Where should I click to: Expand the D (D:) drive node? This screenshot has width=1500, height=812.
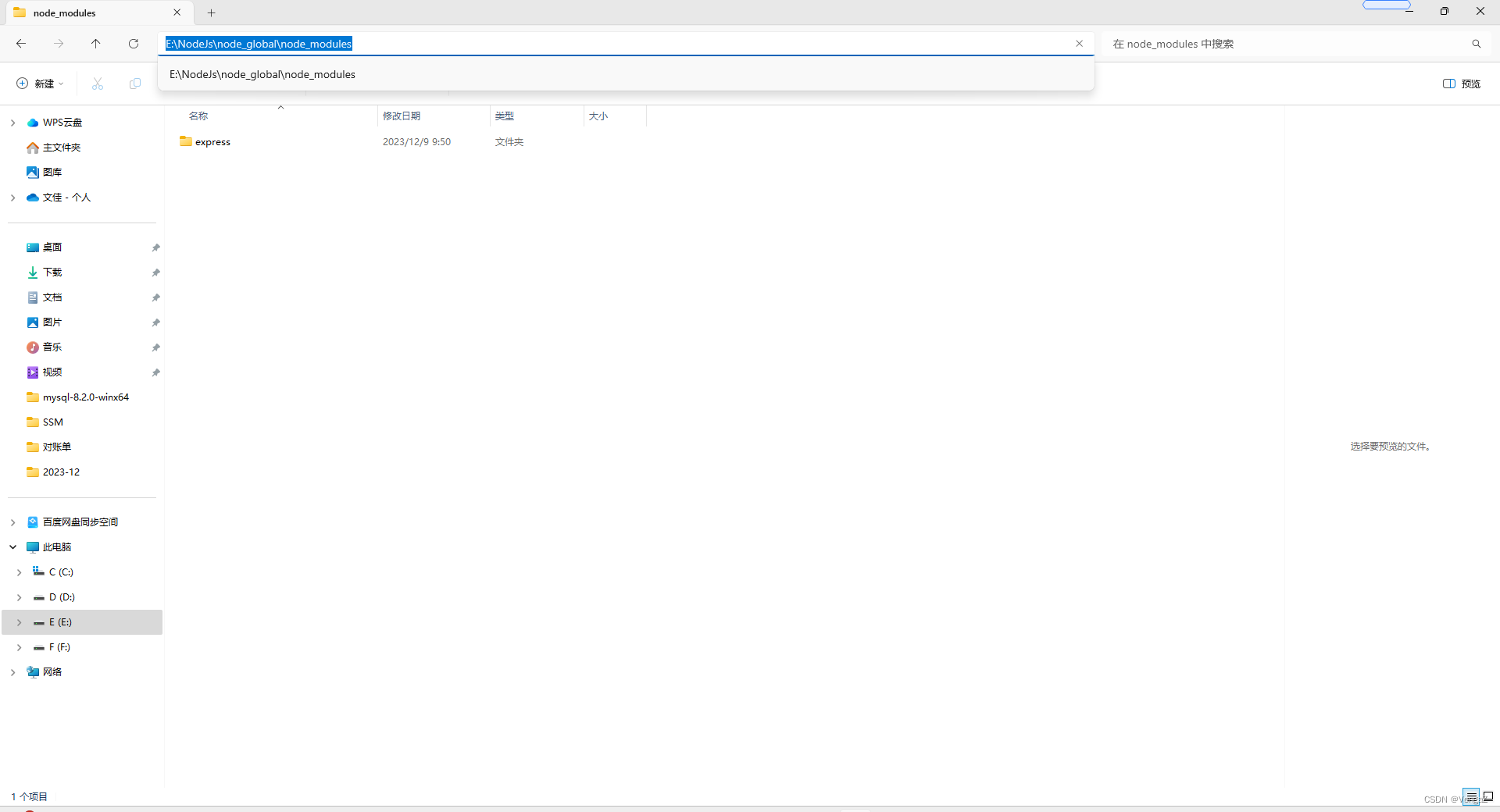tap(19, 597)
